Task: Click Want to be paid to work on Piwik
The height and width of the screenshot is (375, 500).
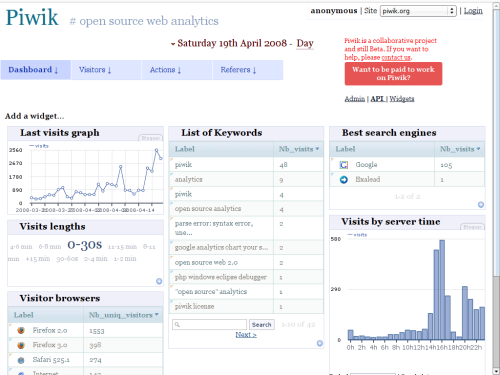Action: 393,74
